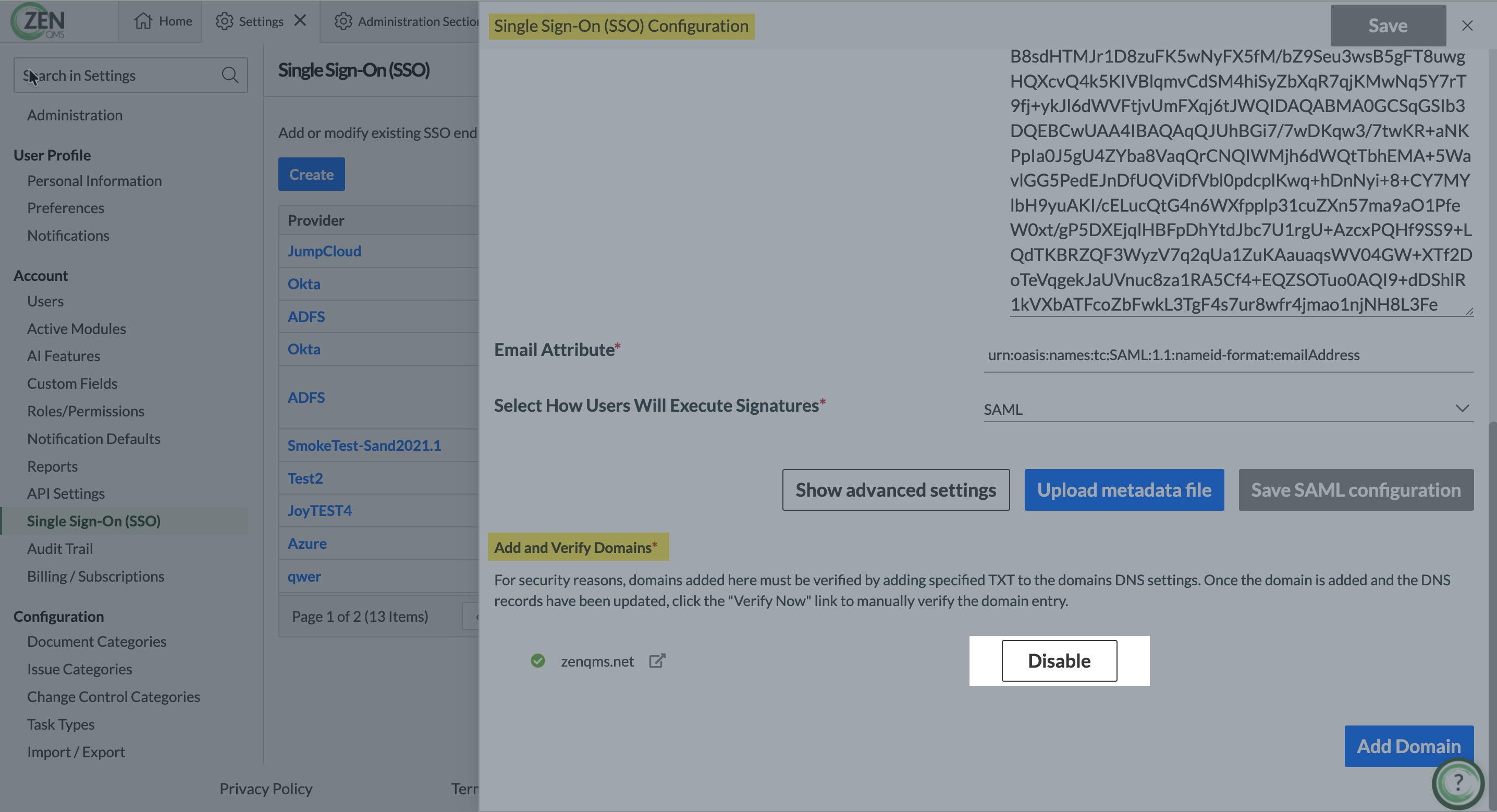Click the Settings tab gear icon
1497x812 pixels.
pos(224,21)
